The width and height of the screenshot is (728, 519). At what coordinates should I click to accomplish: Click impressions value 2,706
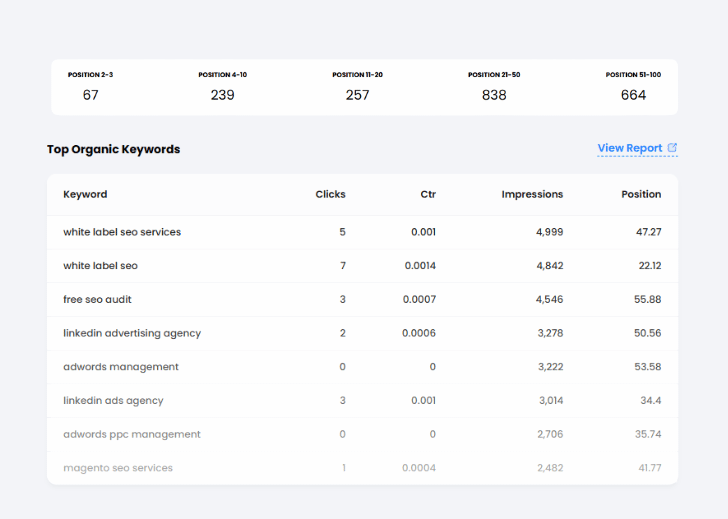pyautogui.click(x=550, y=435)
